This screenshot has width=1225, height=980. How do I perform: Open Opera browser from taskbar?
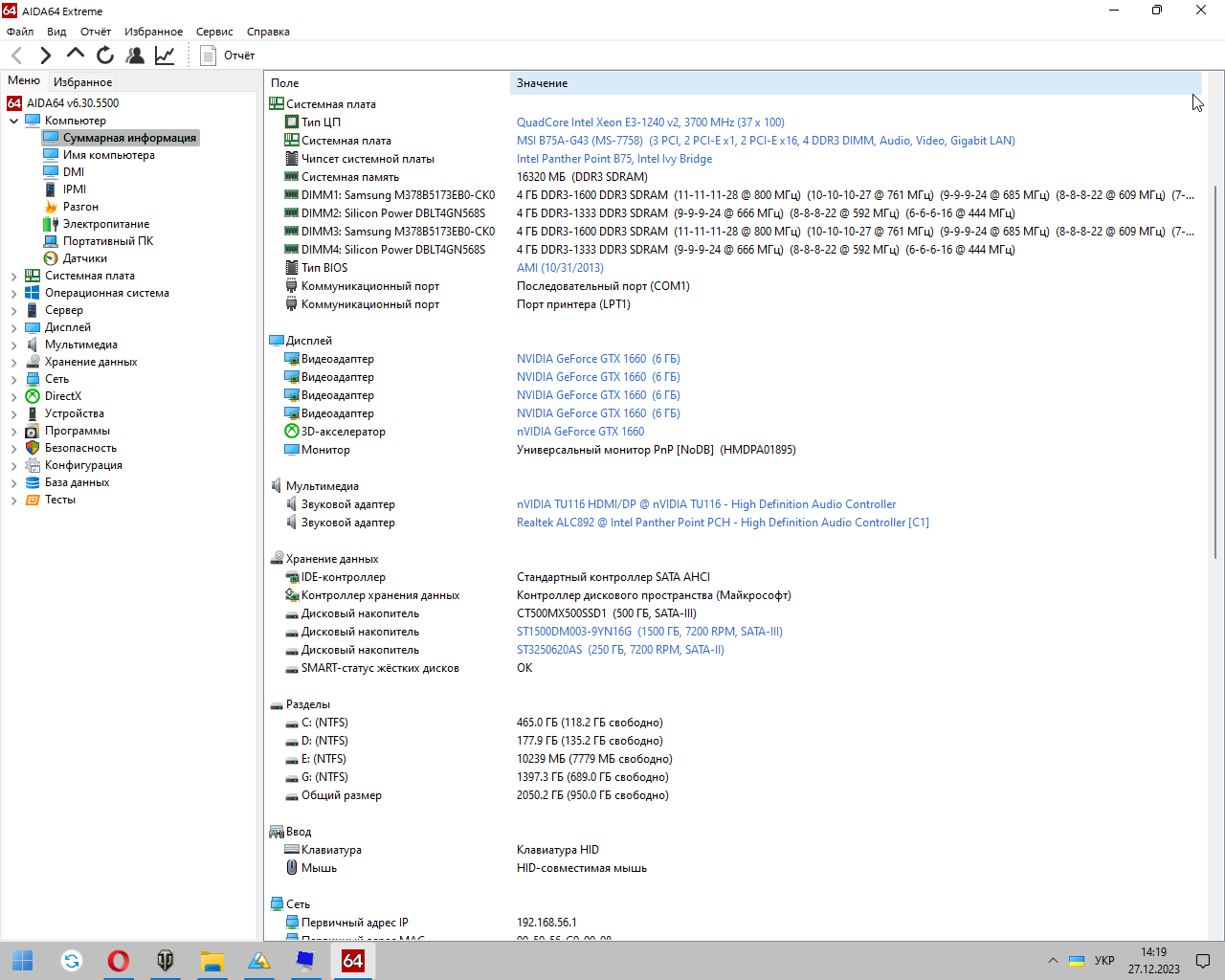119,961
